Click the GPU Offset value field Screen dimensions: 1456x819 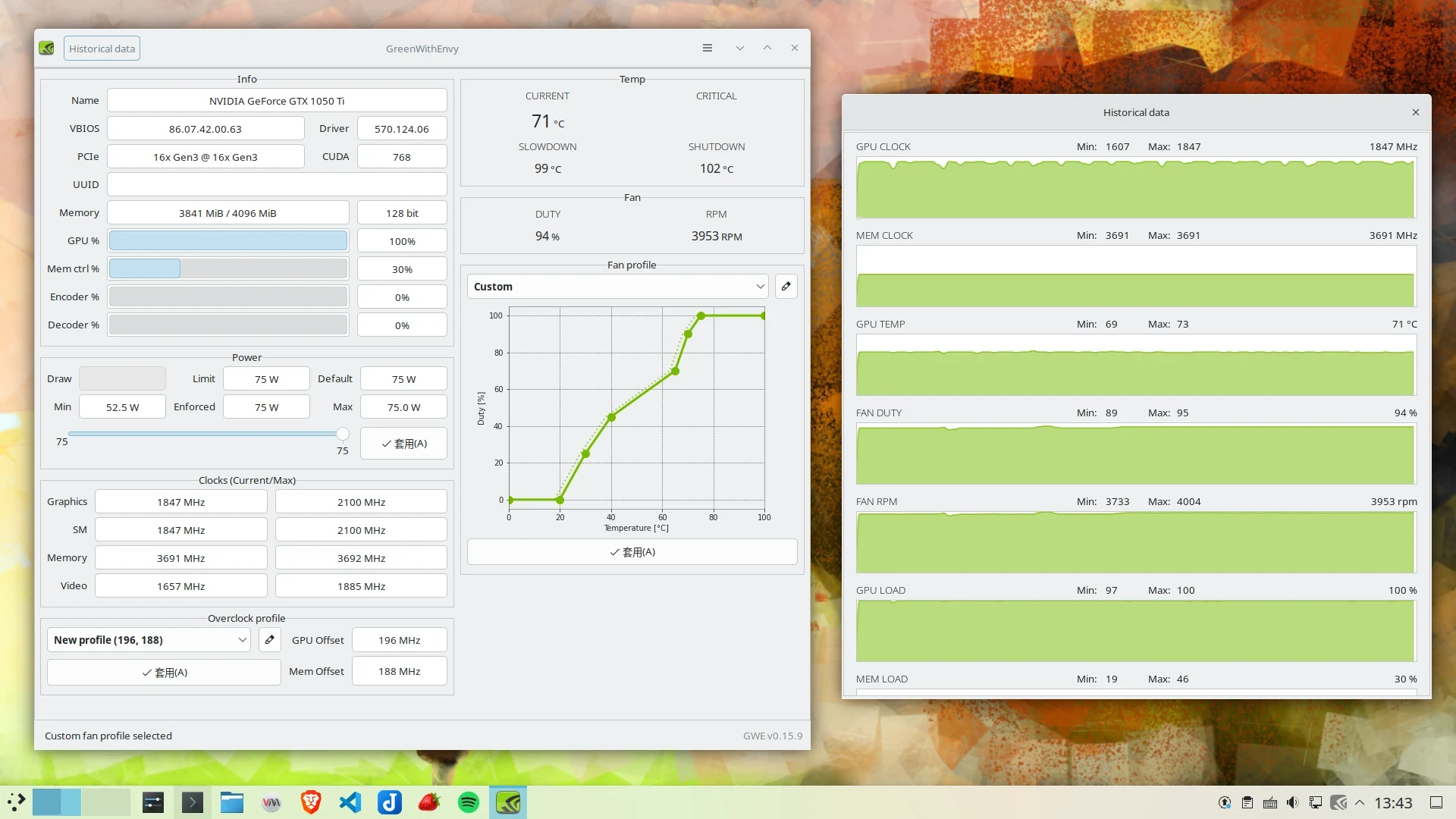pos(399,640)
